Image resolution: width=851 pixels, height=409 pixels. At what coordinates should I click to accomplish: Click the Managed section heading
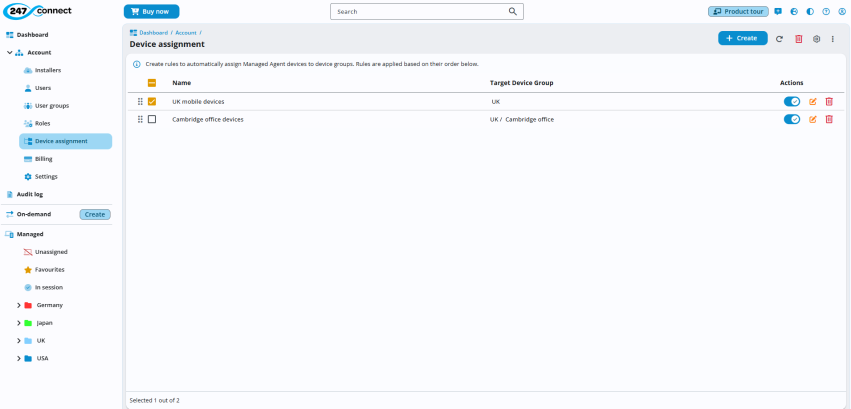click(30, 234)
